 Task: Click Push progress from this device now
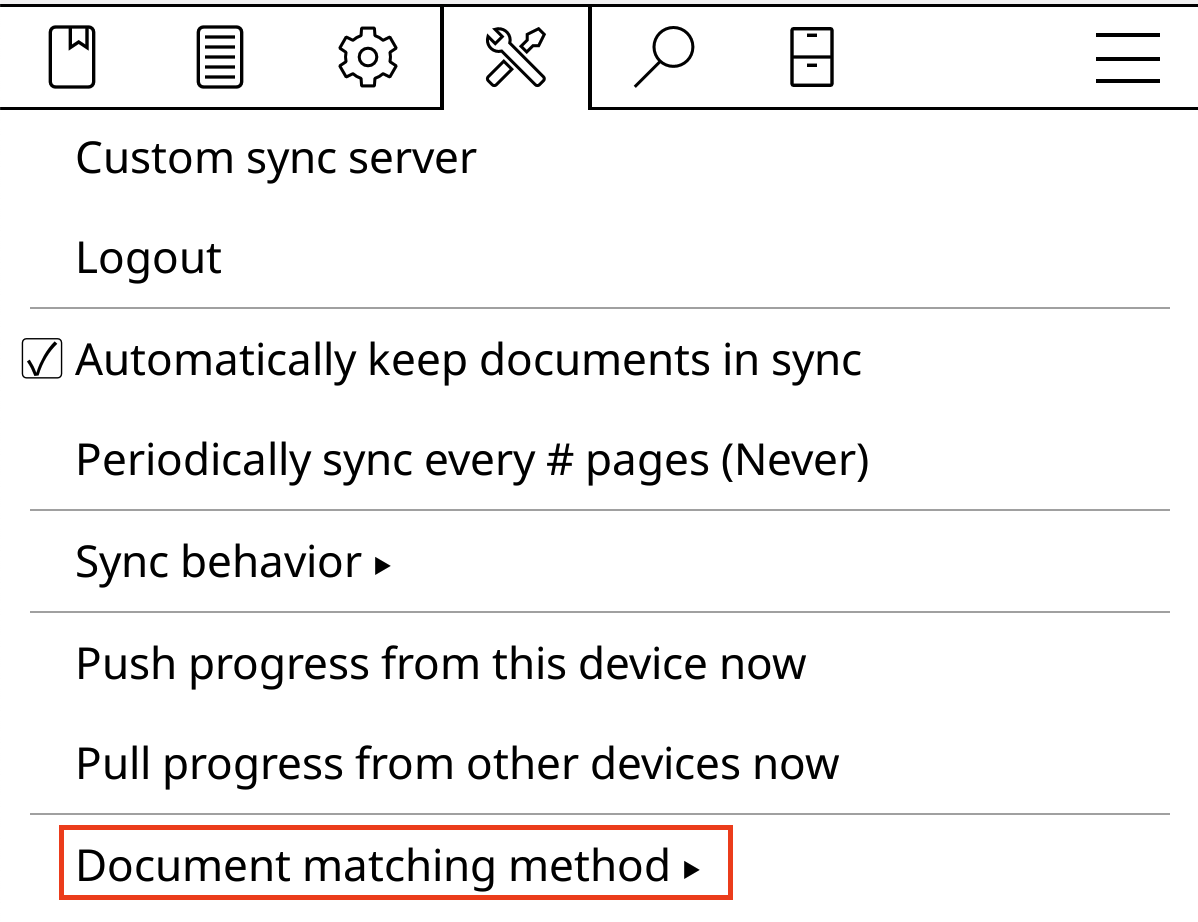[440, 662]
